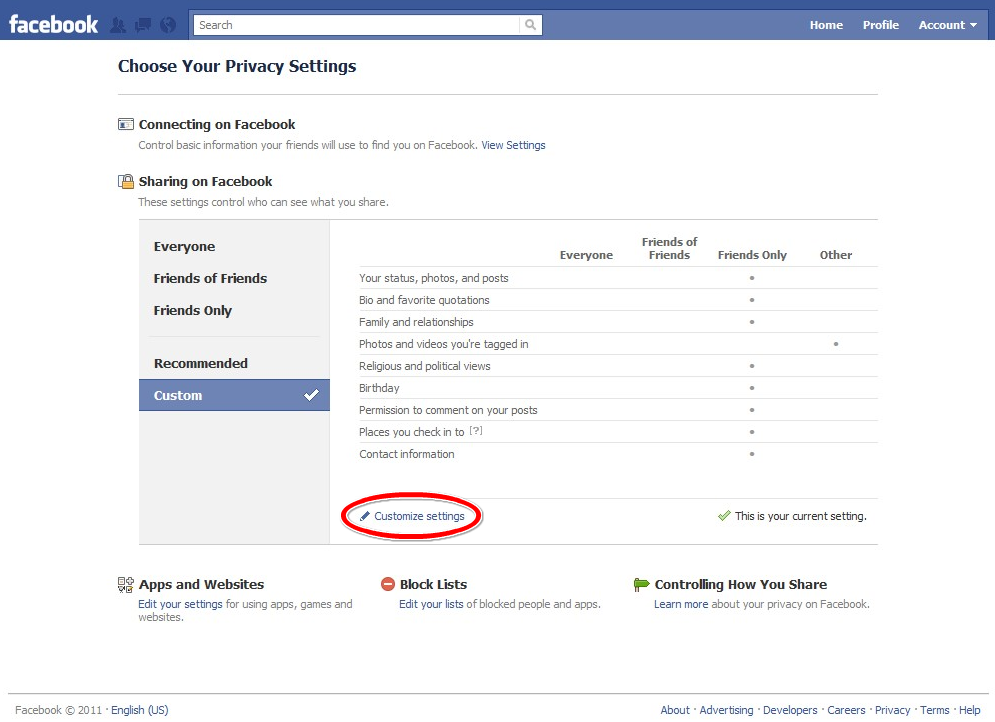
Task: Go to the Home page
Action: click(826, 25)
